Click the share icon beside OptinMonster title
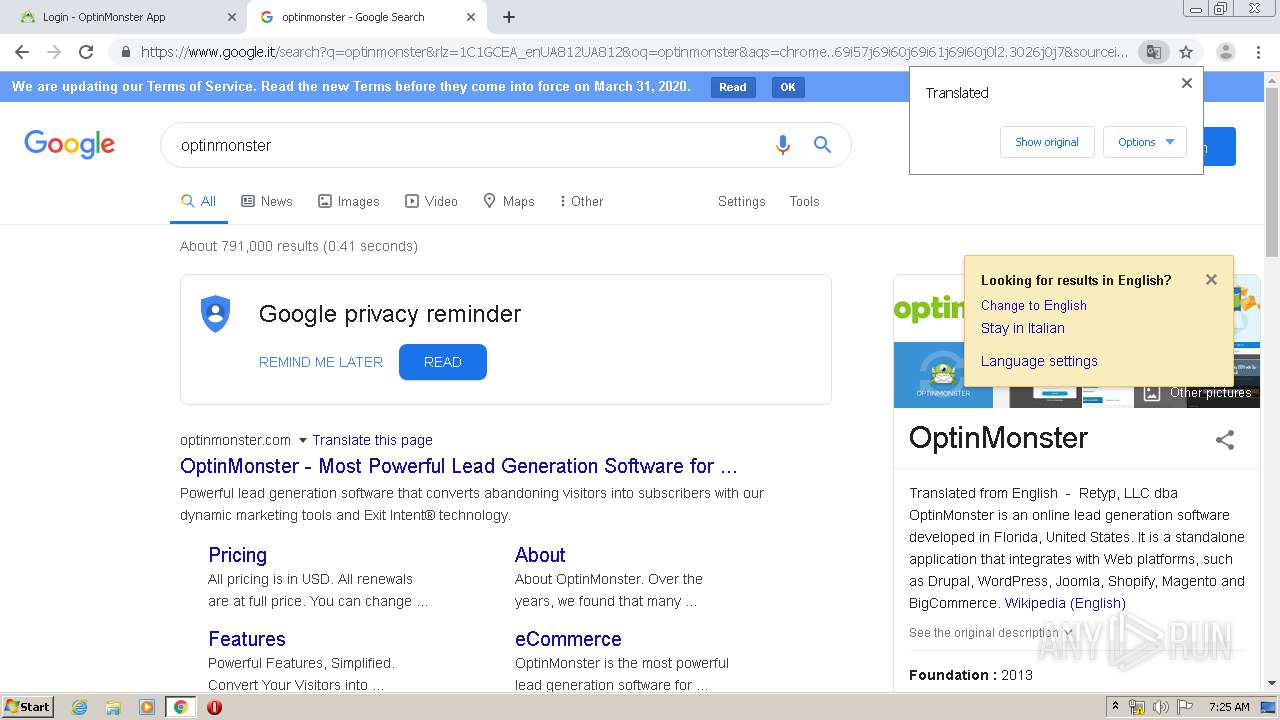Image resolution: width=1280 pixels, height=720 pixels. [x=1225, y=439]
